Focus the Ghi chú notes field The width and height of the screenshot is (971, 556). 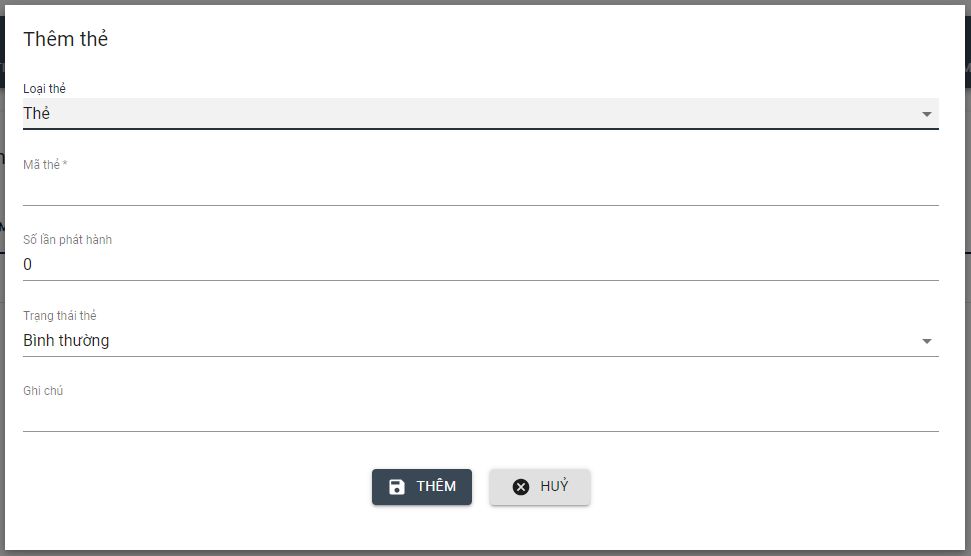[480, 416]
